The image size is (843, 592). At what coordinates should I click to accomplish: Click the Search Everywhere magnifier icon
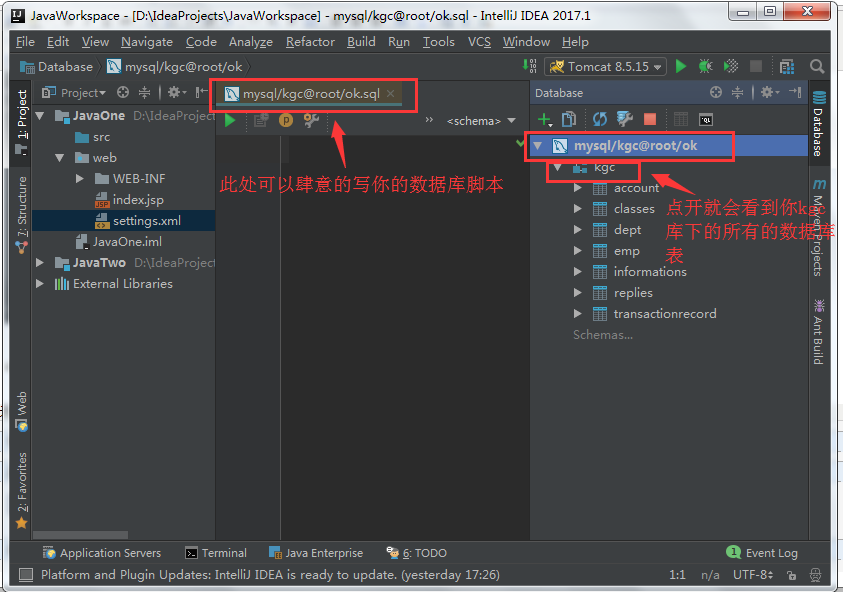pos(817,66)
